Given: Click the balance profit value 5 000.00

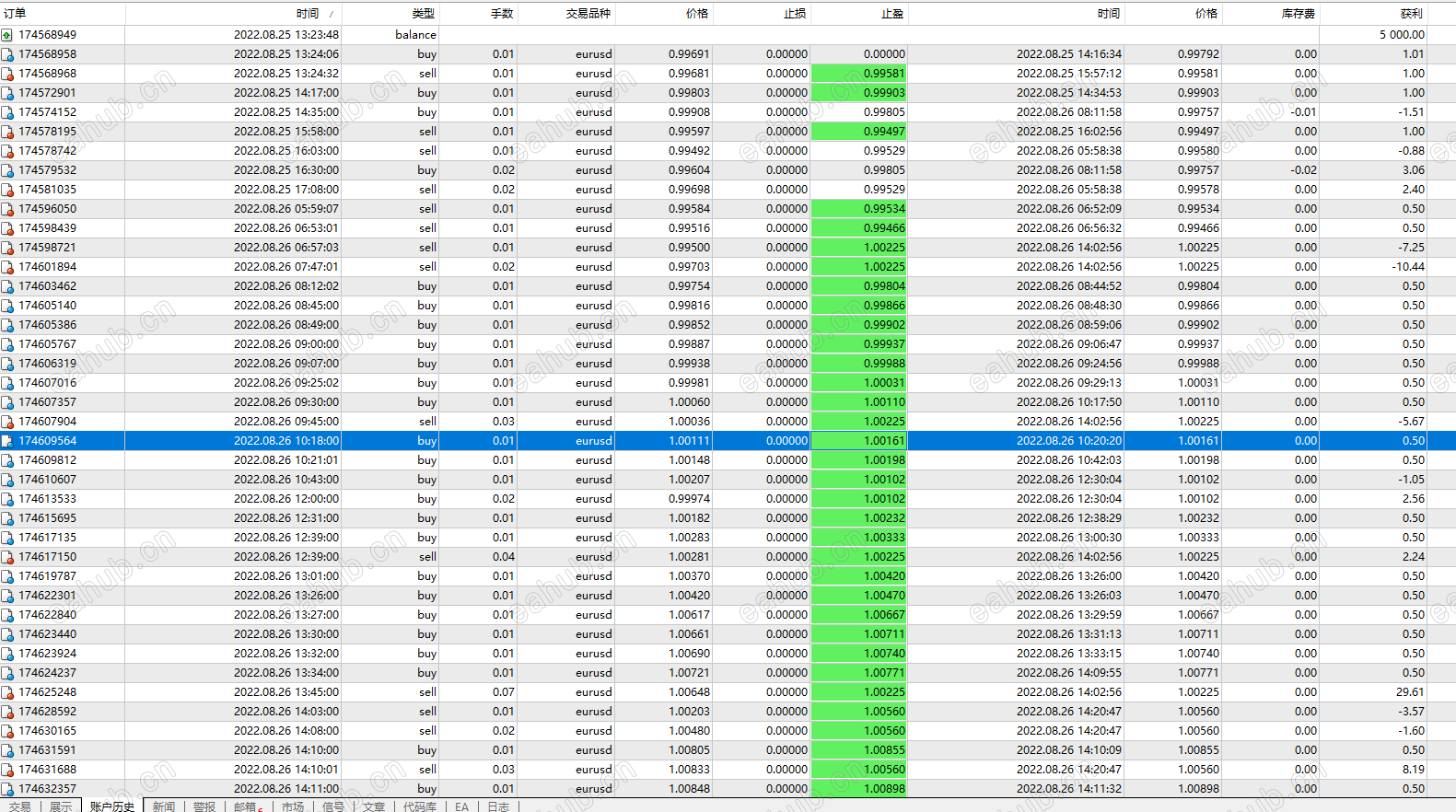Looking at the screenshot, I should click(1402, 35).
